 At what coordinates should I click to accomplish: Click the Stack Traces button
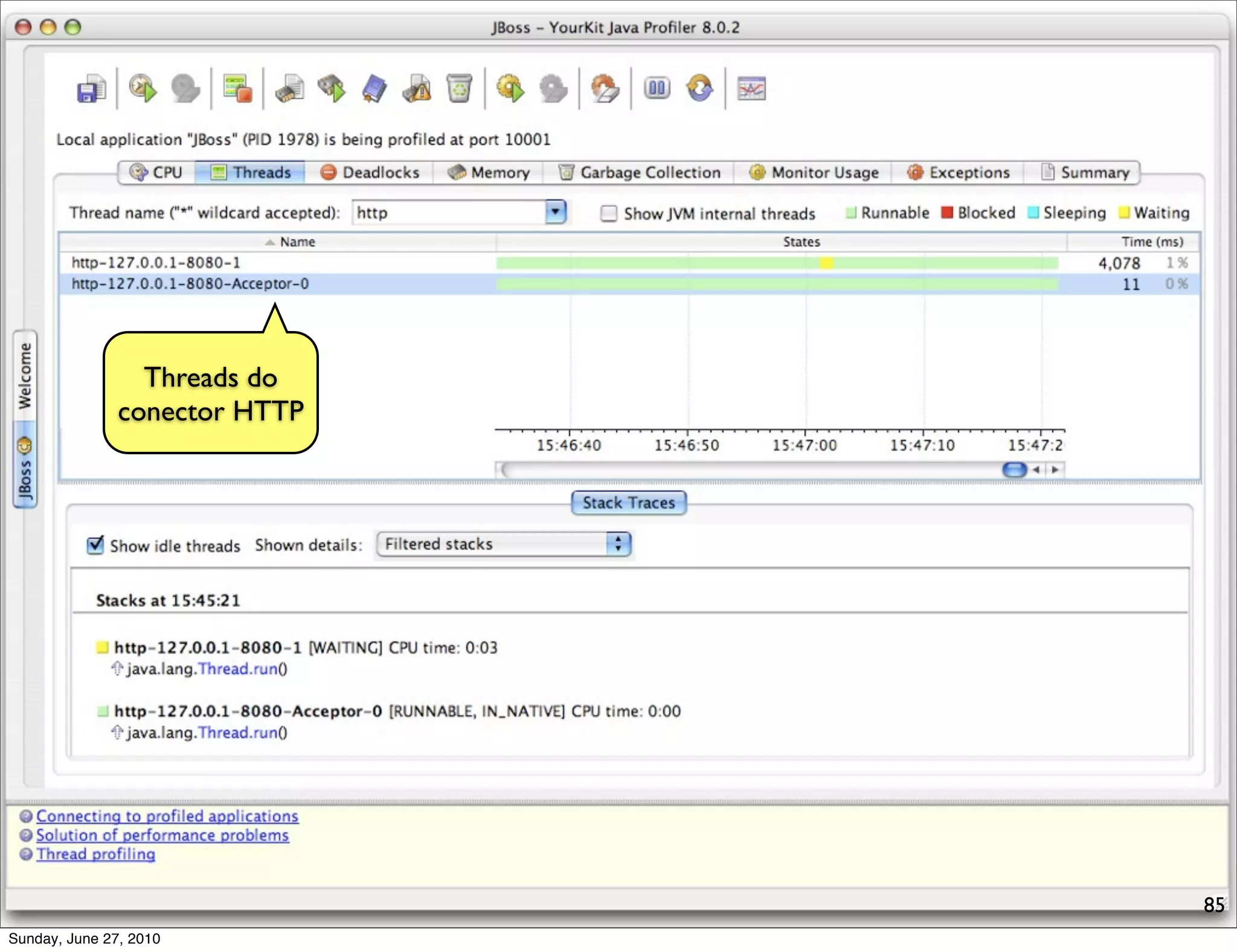628,503
